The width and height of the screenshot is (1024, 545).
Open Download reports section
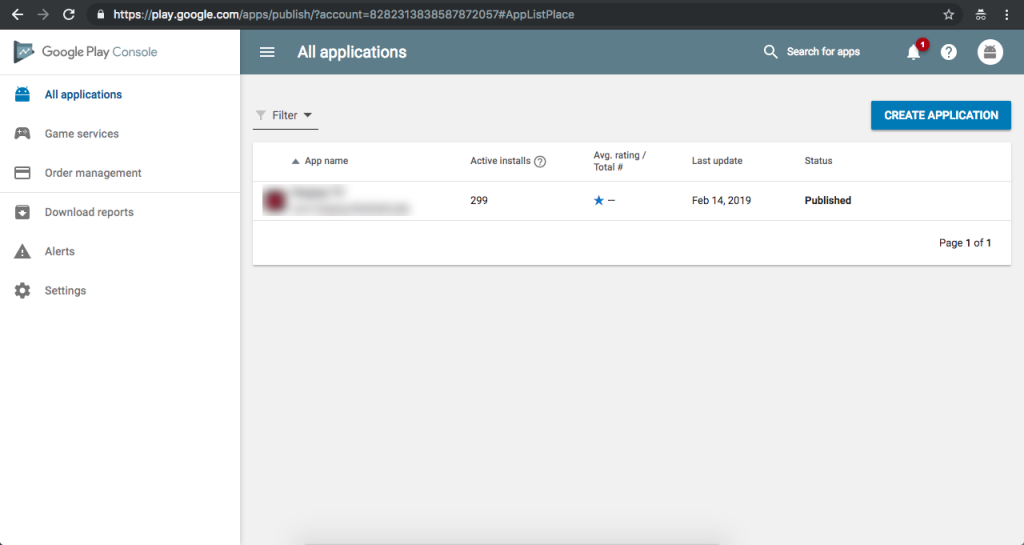point(89,212)
